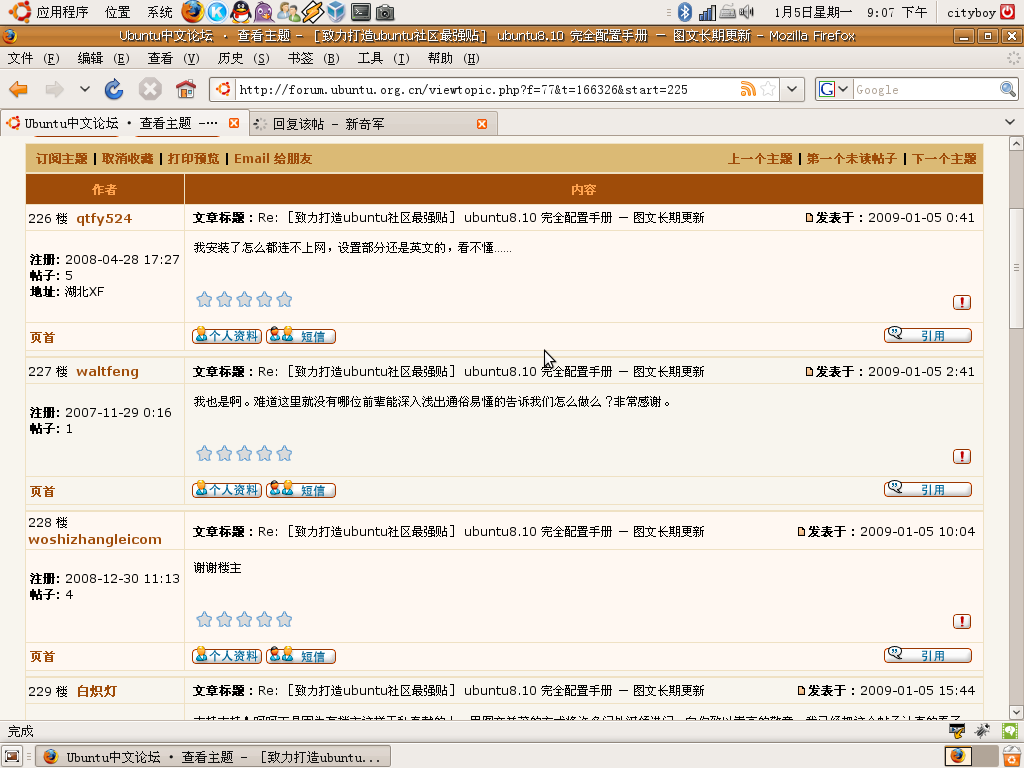The image size is (1024, 768).
Task: Open the 应用程序 panel menu
Action: 62,12
